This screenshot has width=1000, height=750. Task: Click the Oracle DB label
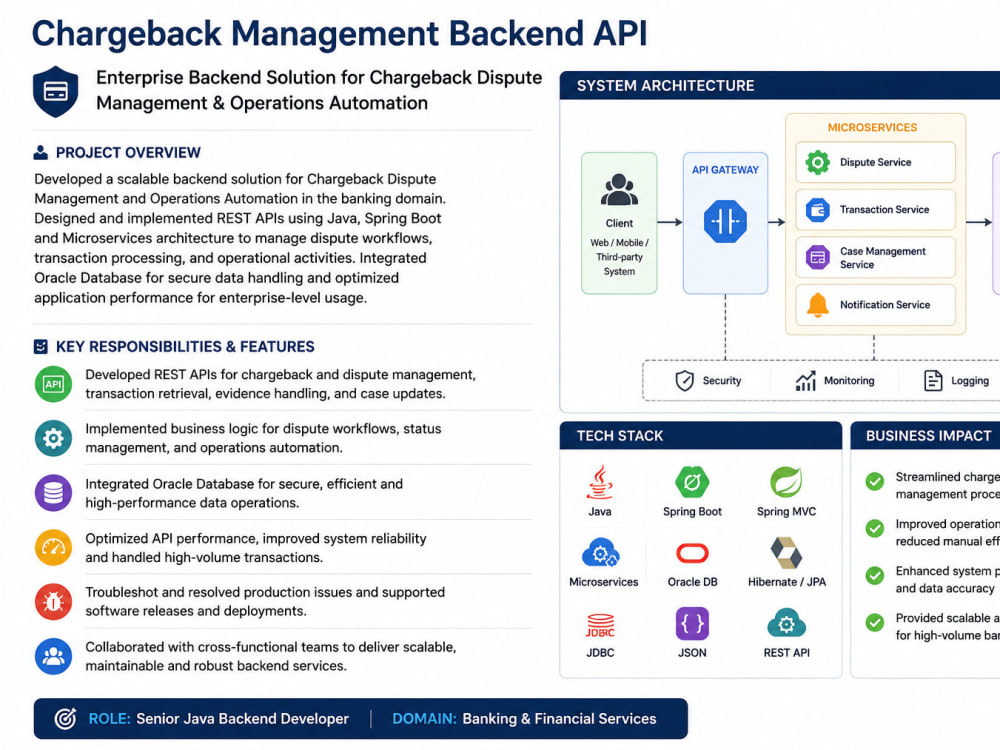click(x=692, y=582)
